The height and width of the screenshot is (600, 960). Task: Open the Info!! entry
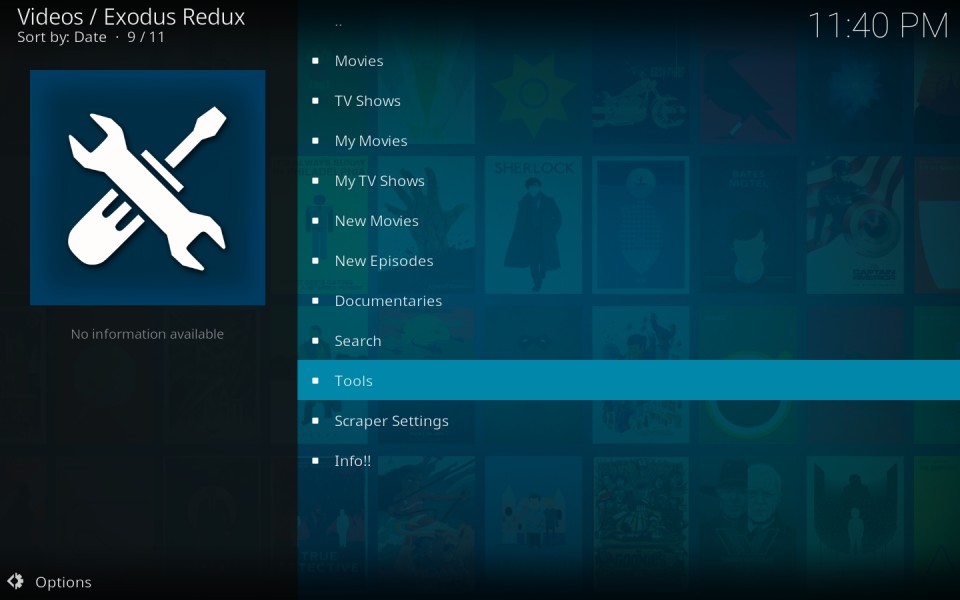click(x=628, y=460)
